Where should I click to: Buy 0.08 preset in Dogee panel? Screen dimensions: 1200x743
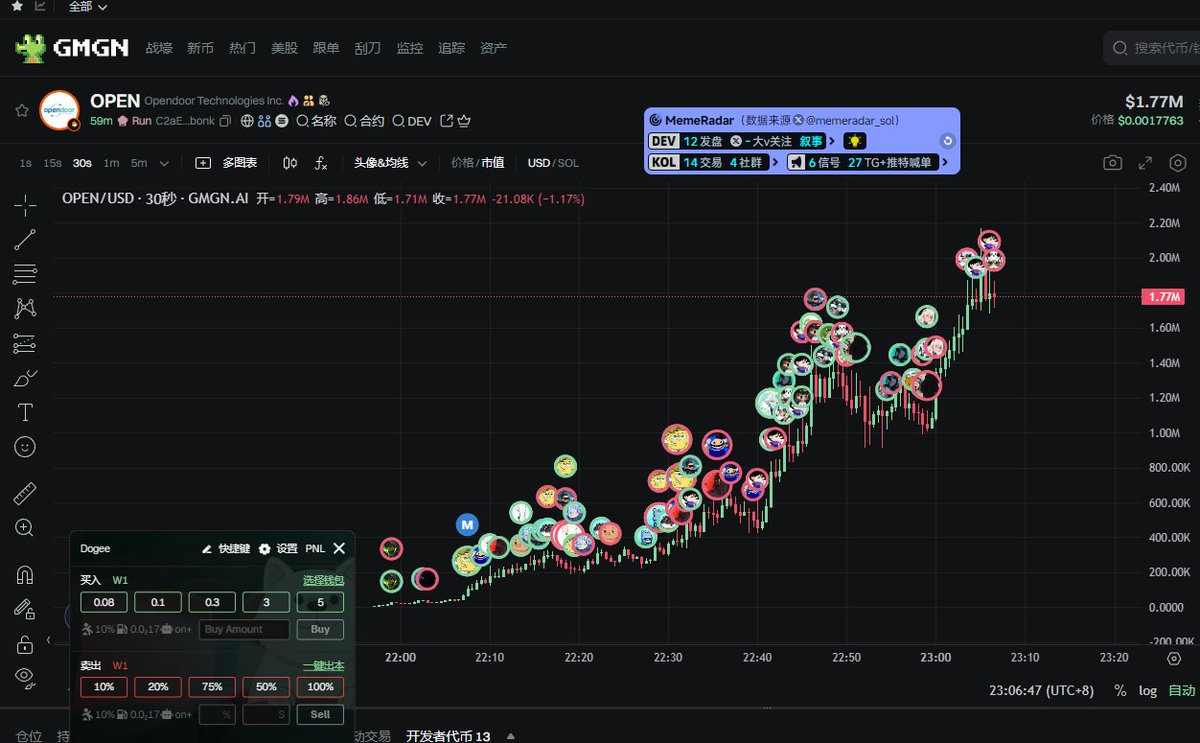[x=104, y=602]
